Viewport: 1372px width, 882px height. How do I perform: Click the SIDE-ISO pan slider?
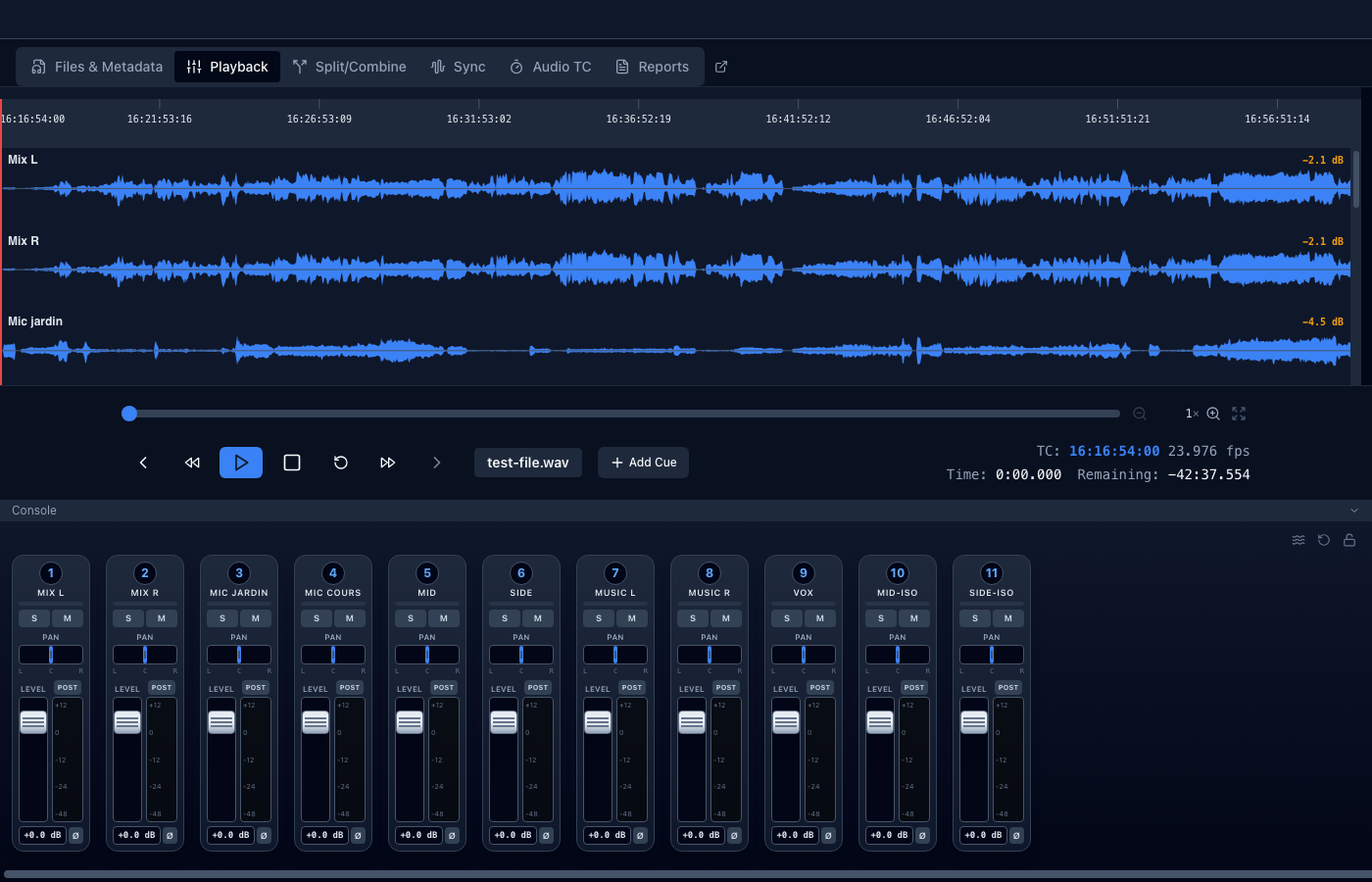pos(992,655)
